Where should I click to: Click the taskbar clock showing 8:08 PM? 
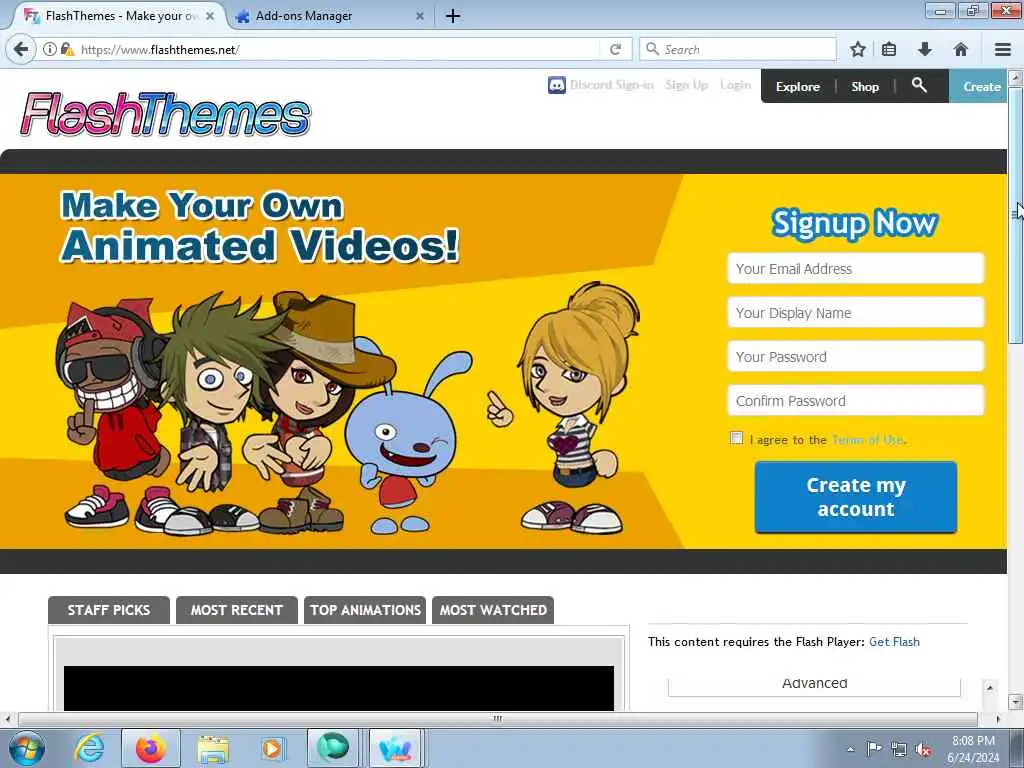tap(973, 749)
